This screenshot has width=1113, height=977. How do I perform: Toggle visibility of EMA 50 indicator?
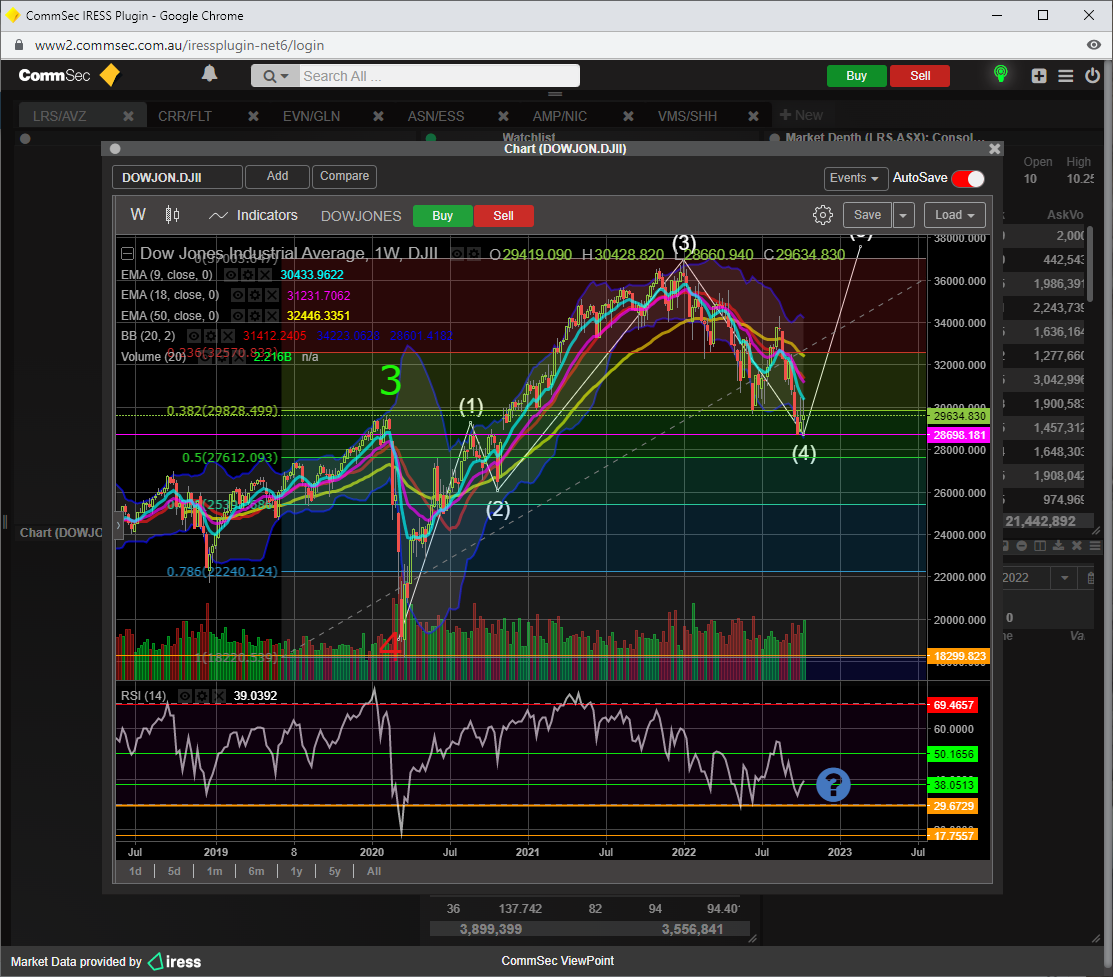pos(238,316)
